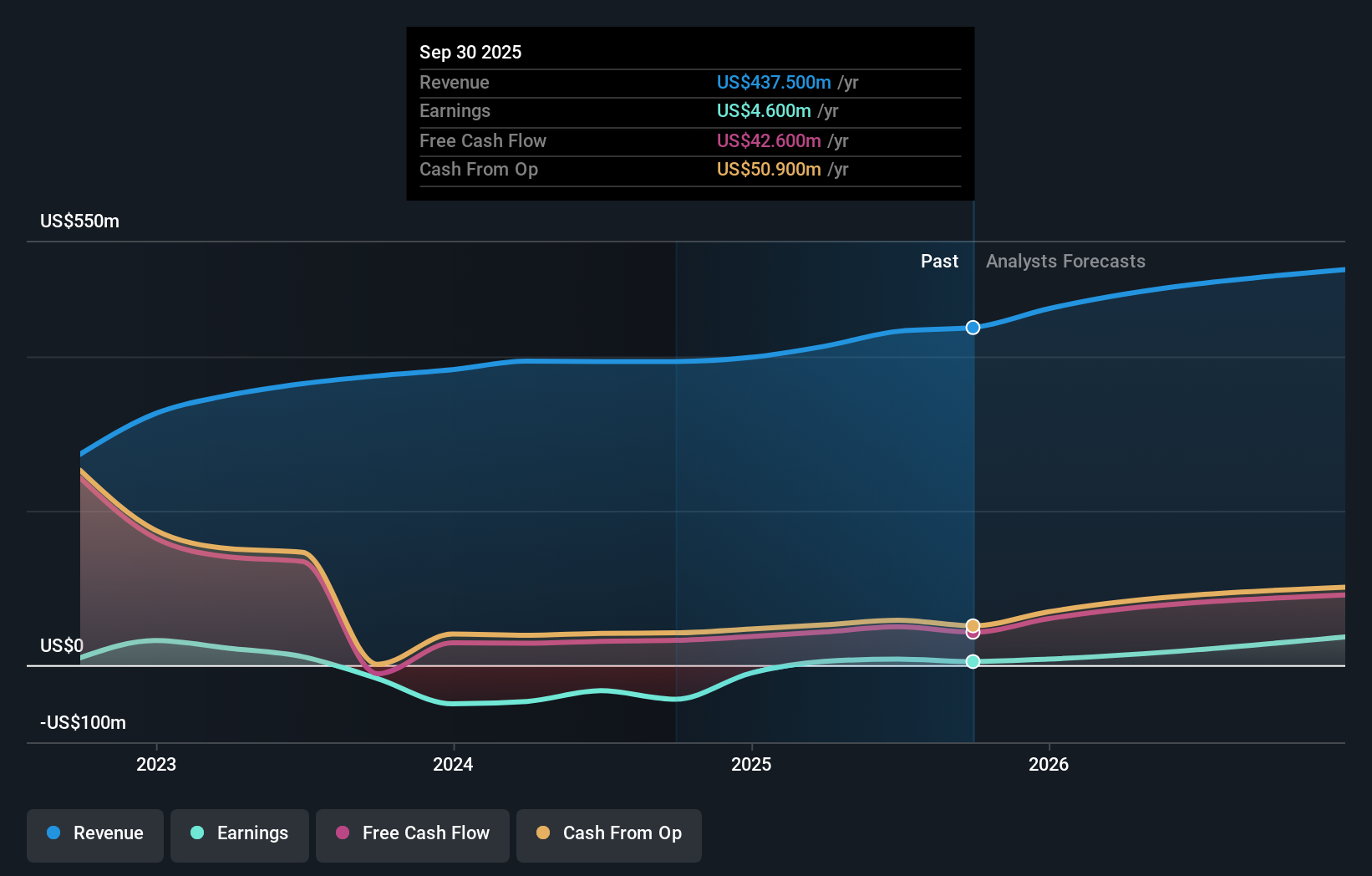Click the blue Revenue legend dot
1372x876 pixels.
pyautogui.click(x=53, y=833)
